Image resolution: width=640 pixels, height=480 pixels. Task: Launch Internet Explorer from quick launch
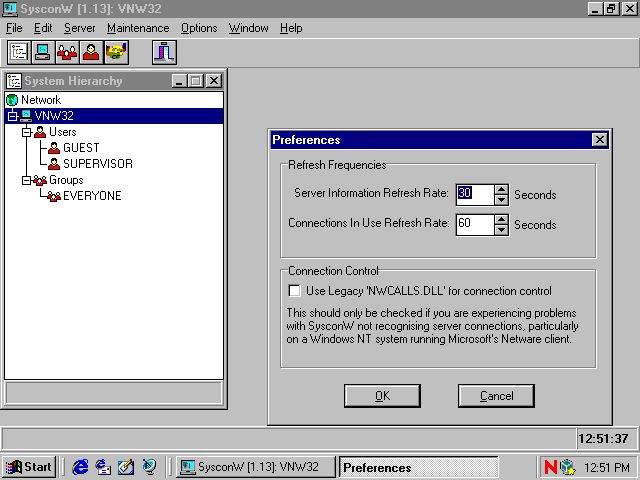[80, 467]
